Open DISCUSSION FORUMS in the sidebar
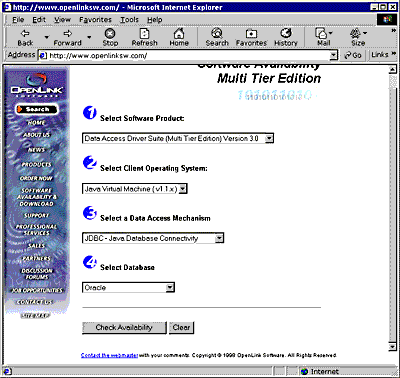The height and width of the screenshot is (378, 400). 37,274
